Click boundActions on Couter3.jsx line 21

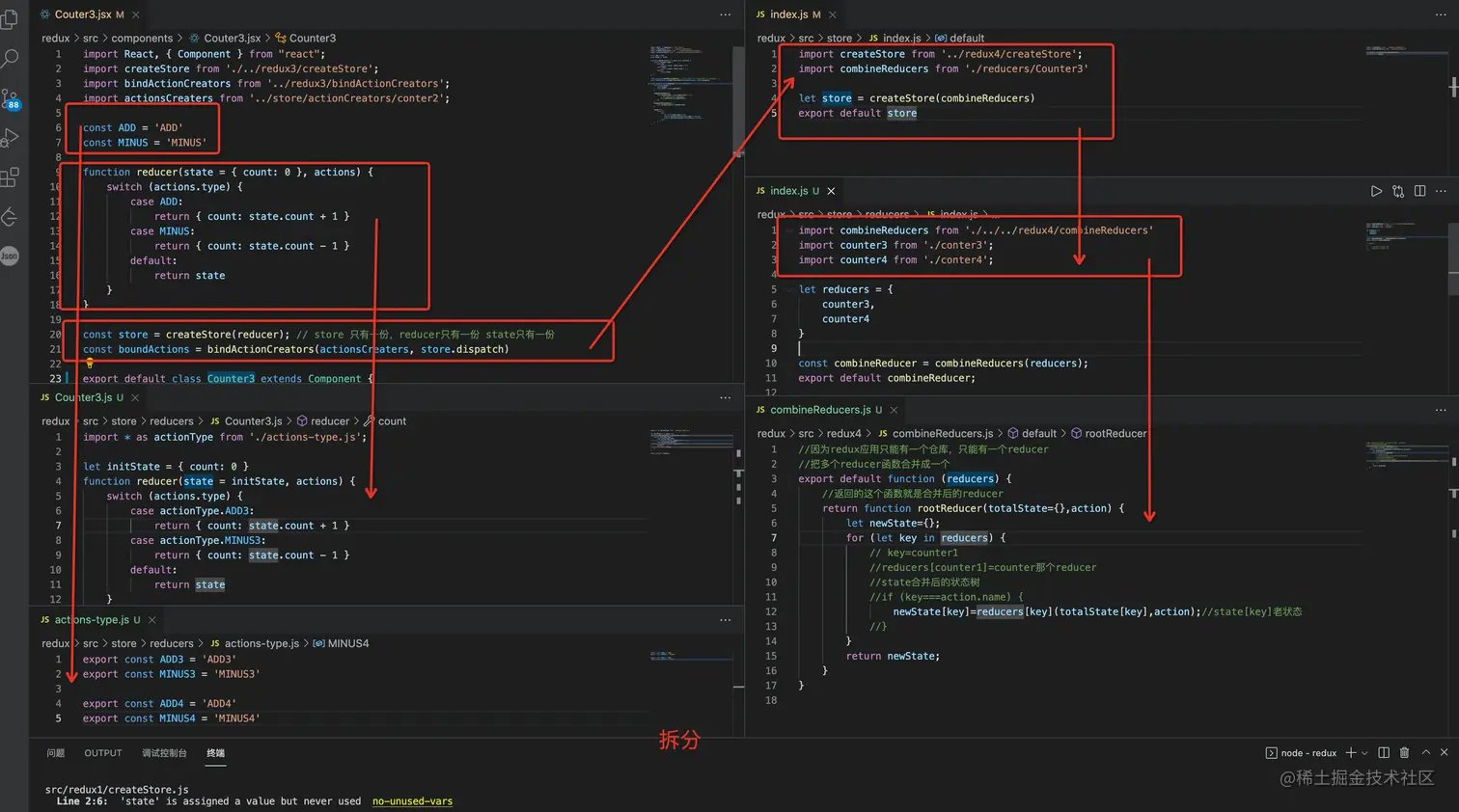pyautogui.click(x=153, y=349)
